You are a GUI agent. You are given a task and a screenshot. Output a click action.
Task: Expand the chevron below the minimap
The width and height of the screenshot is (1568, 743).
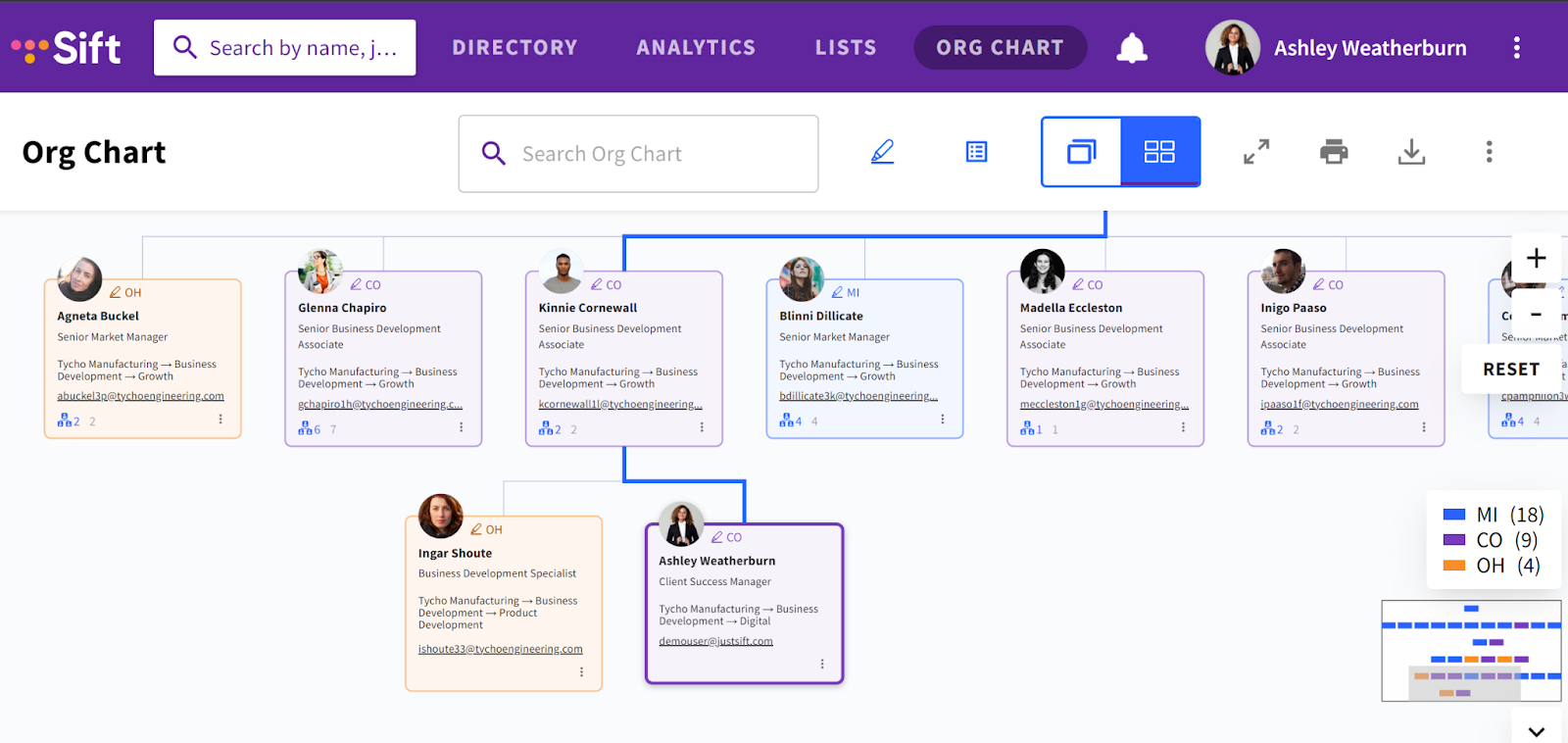[1537, 731]
